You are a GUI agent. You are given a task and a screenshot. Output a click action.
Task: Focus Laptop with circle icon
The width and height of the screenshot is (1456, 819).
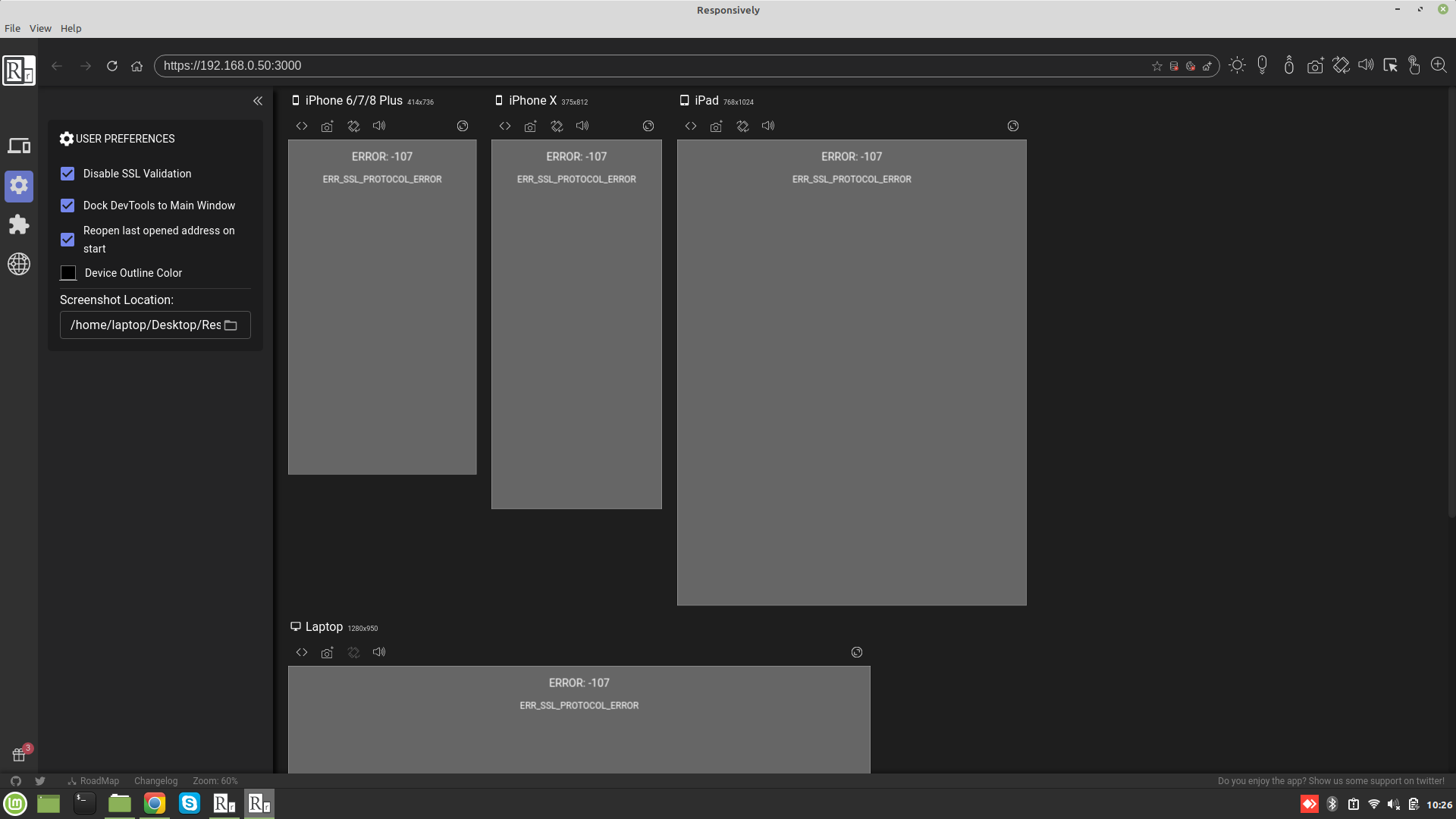coord(857,652)
